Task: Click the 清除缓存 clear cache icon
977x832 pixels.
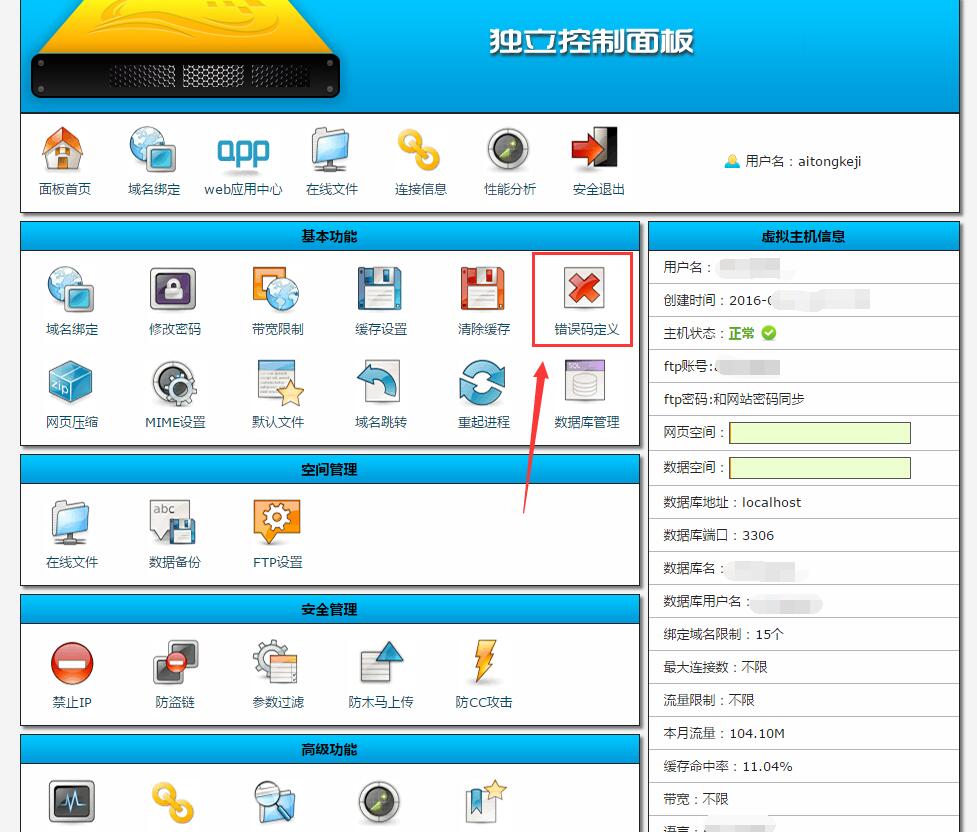Action: [483, 290]
